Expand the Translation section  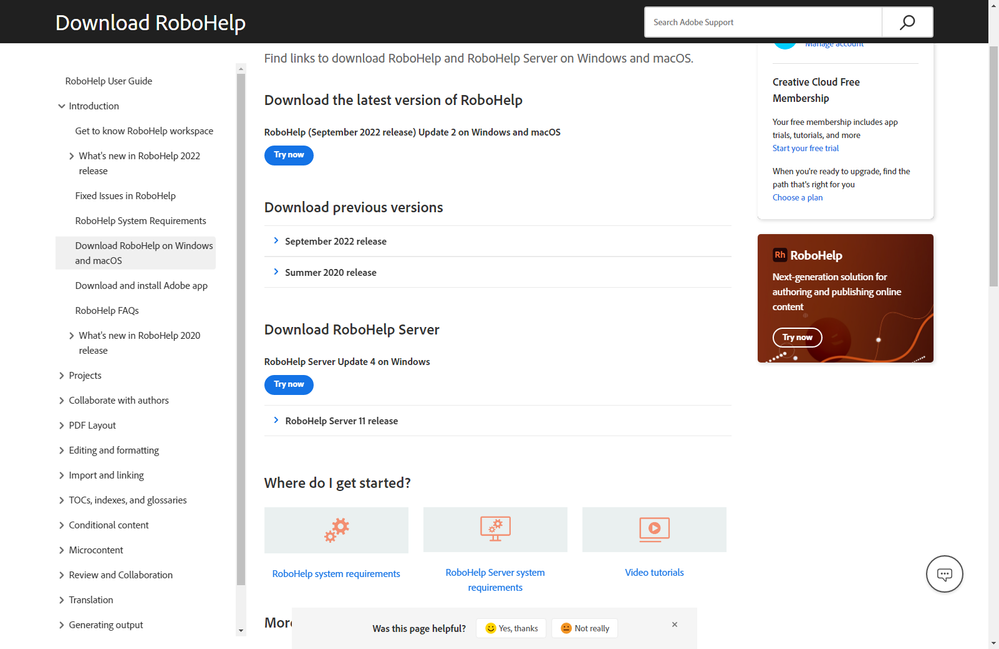(62, 600)
